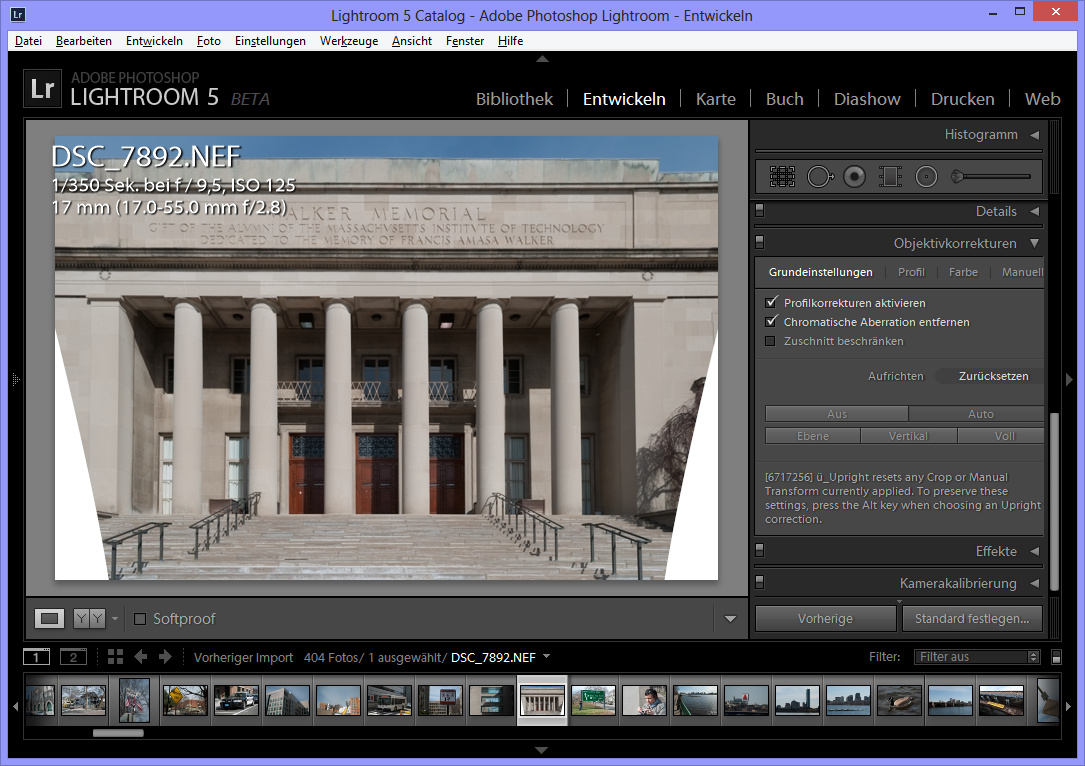Open DSC_7892.NEF filename source dropdown
This screenshot has width=1085, height=766.
pos(500,657)
